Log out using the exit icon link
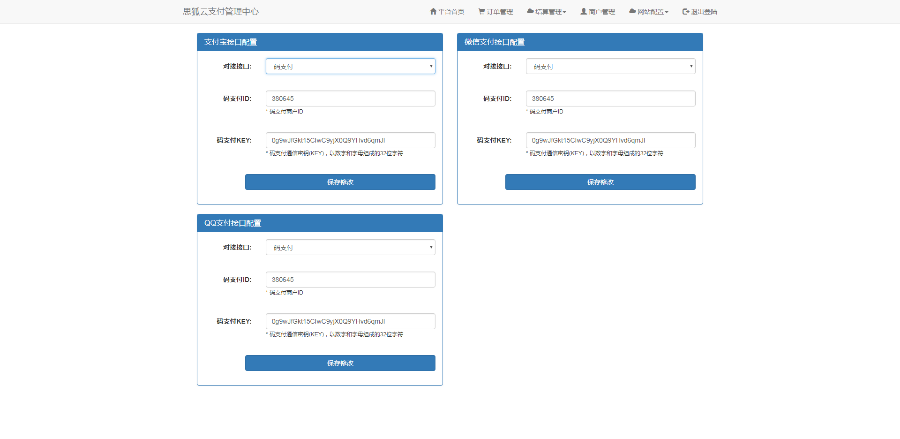 click(699, 11)
